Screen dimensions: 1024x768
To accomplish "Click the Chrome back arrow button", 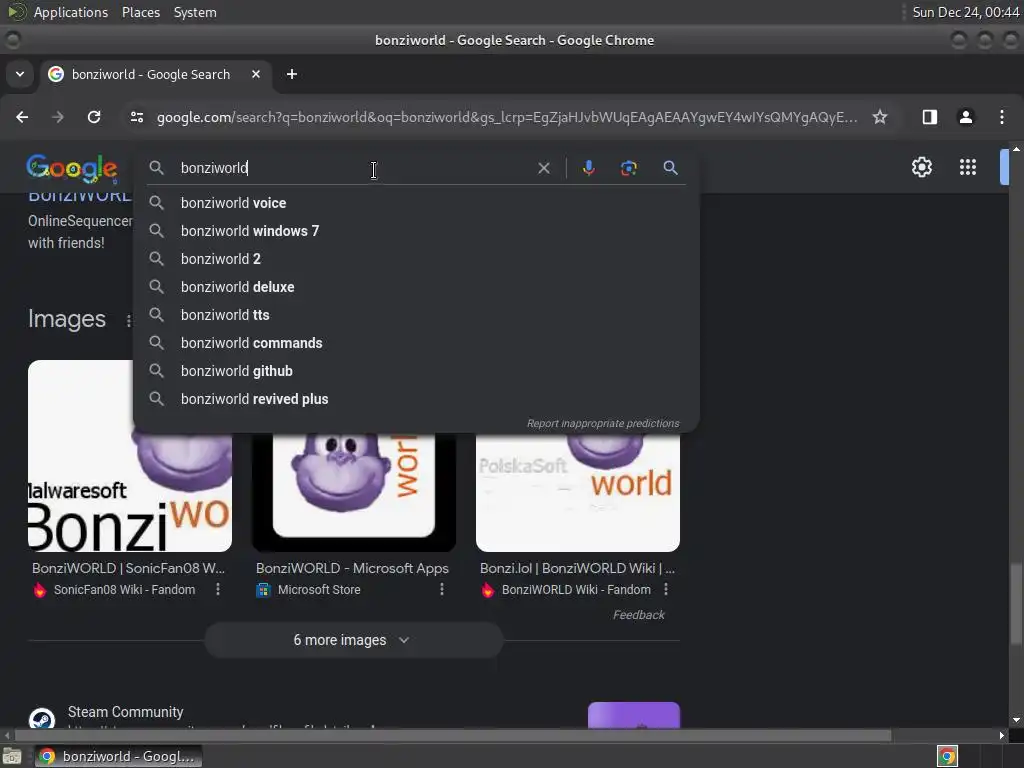I will pyautogui.click(x=22, y=117).
